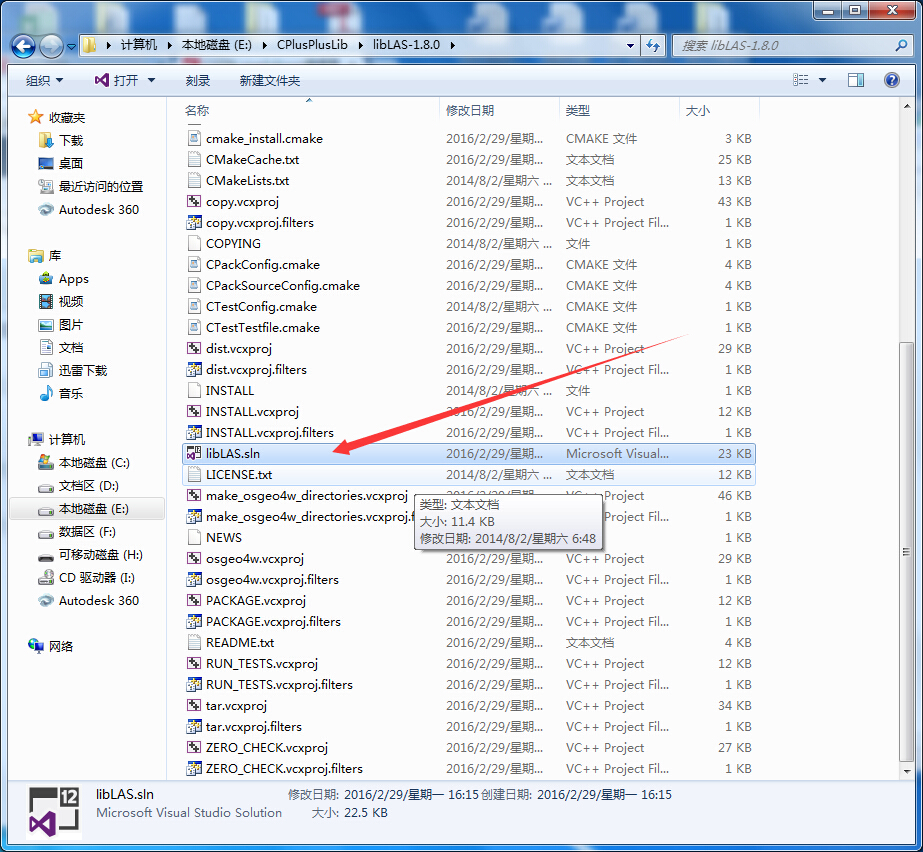Click 新建文件夹 to create a folder
This screenshot has width=923, height=852.
(270, 81)
